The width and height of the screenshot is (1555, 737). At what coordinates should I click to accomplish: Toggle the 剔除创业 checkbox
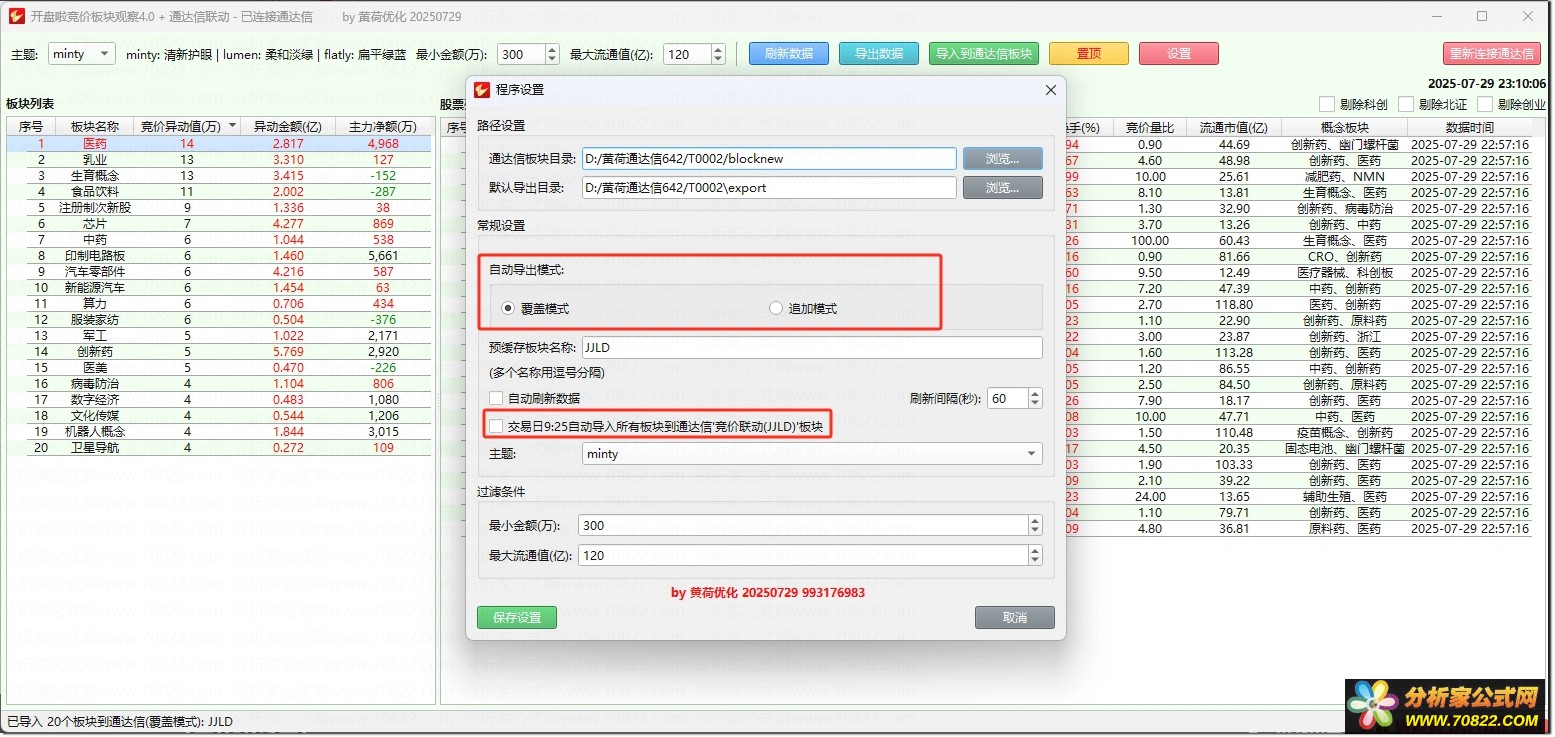tap(1485, 104)
